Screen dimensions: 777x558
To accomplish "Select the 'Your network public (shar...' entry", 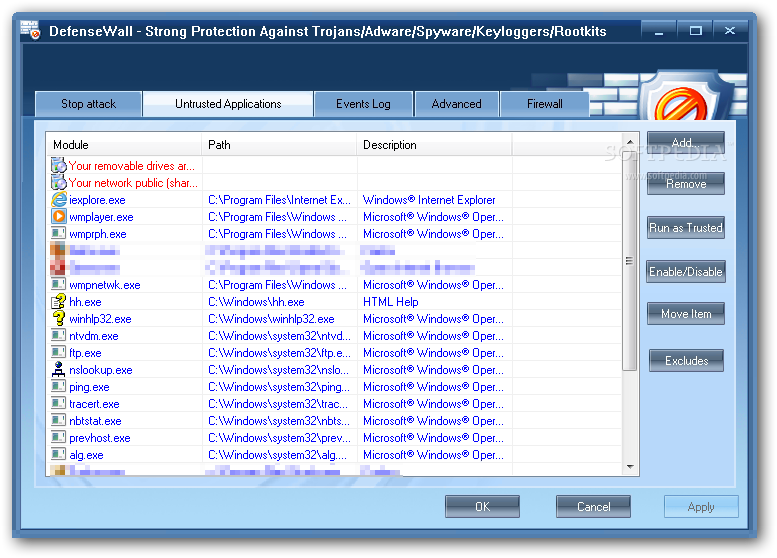I will click(x=133, y=183).
